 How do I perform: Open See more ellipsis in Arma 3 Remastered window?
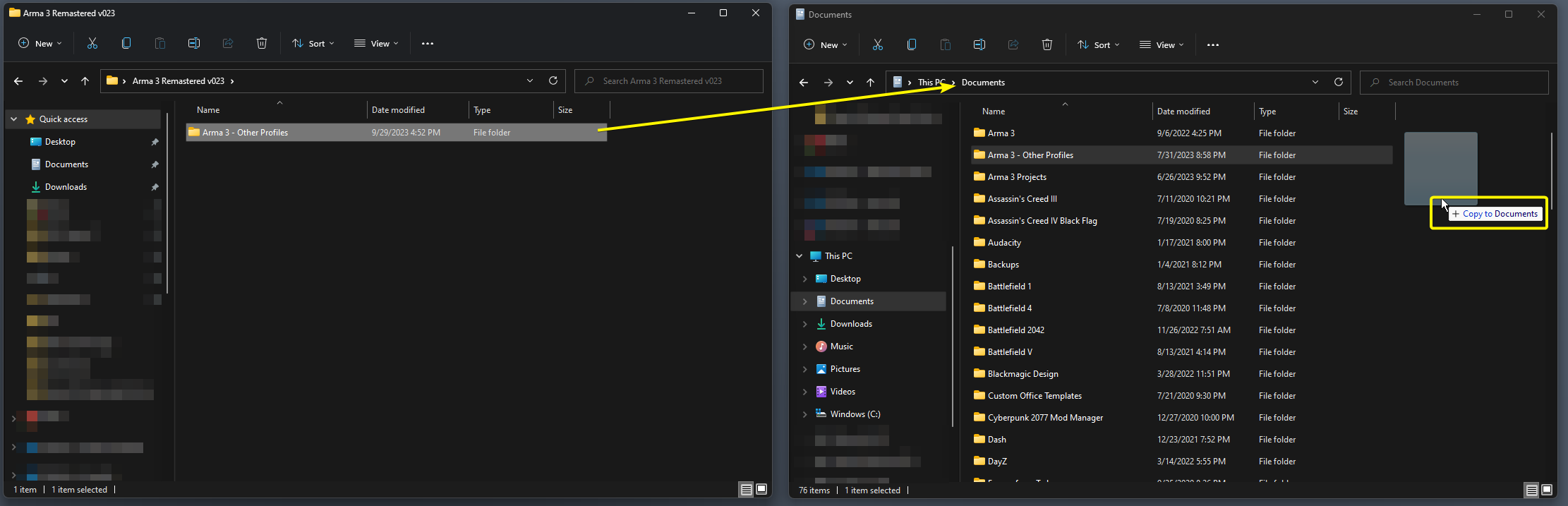coord(428,43)
